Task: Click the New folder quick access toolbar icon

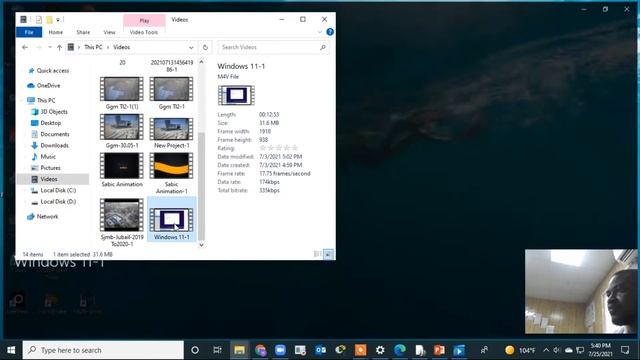Action: click(49, 19)
